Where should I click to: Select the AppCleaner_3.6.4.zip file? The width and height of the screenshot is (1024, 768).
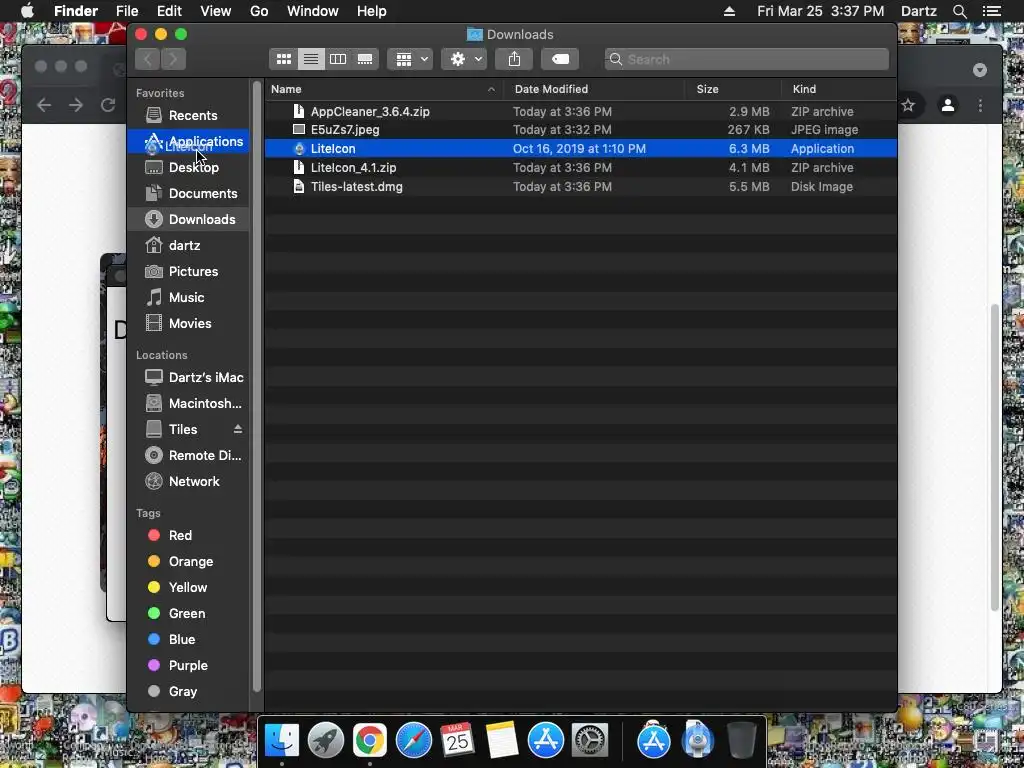[581, 112]
